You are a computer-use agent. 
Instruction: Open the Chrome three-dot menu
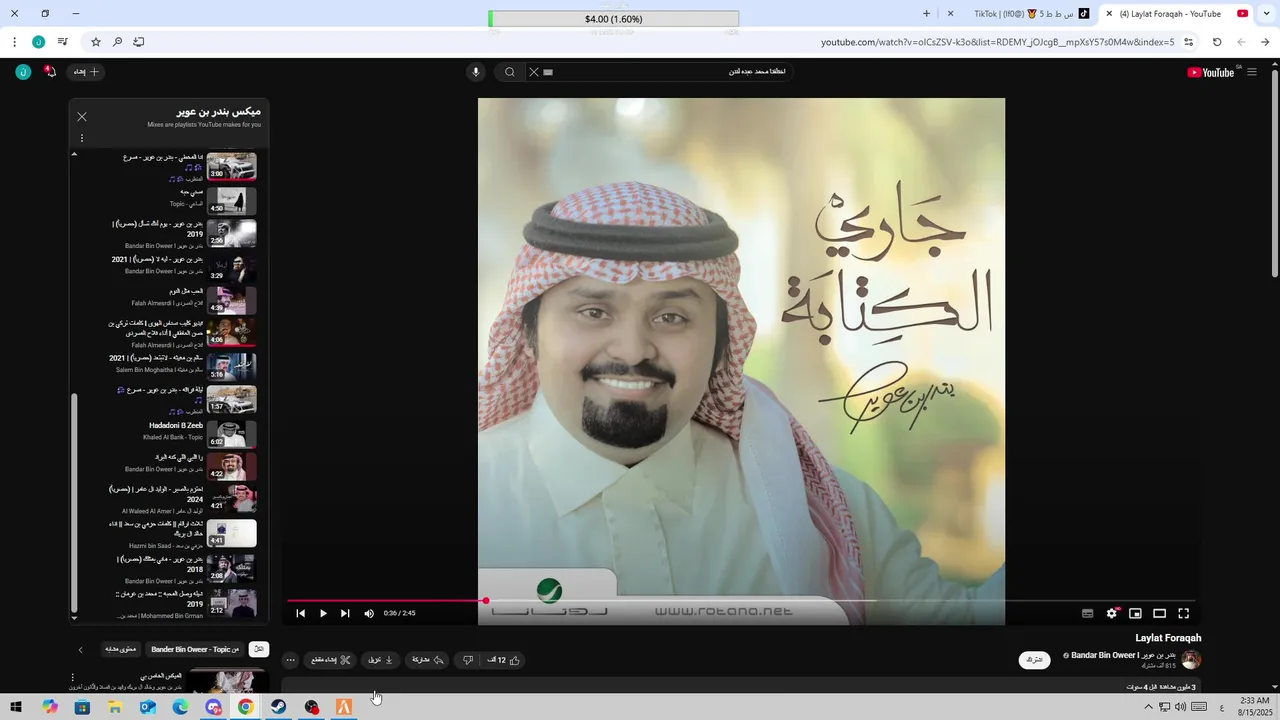(14, 42)
